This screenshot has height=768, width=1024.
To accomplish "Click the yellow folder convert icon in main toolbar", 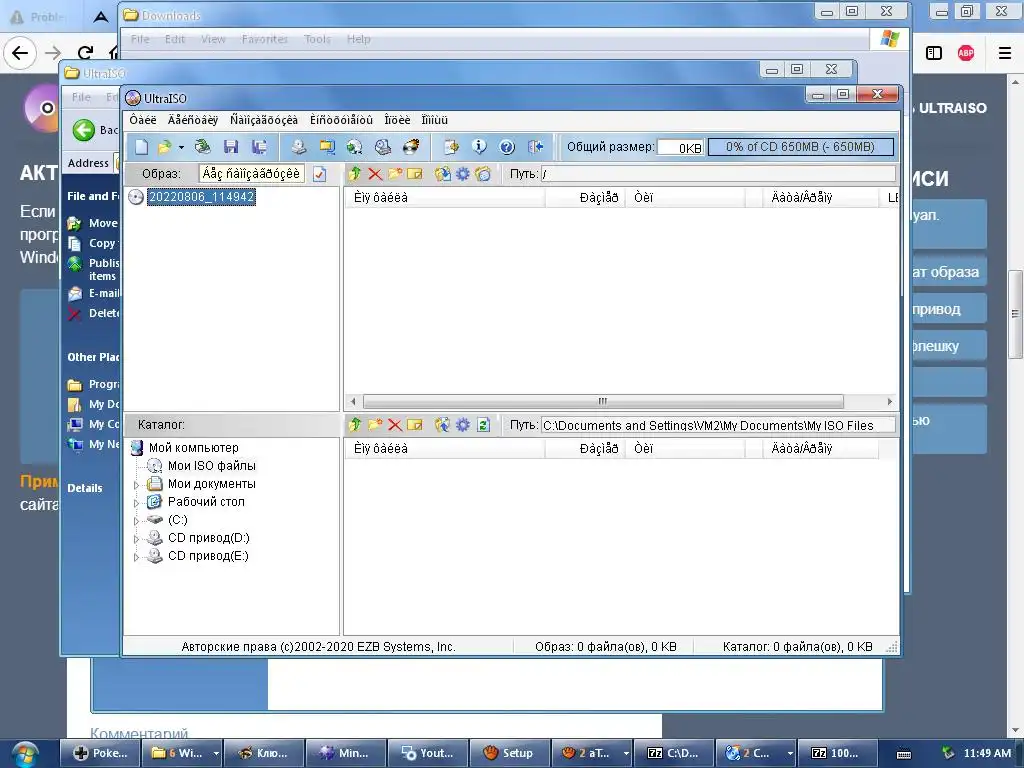I will [x=327, y=147].
